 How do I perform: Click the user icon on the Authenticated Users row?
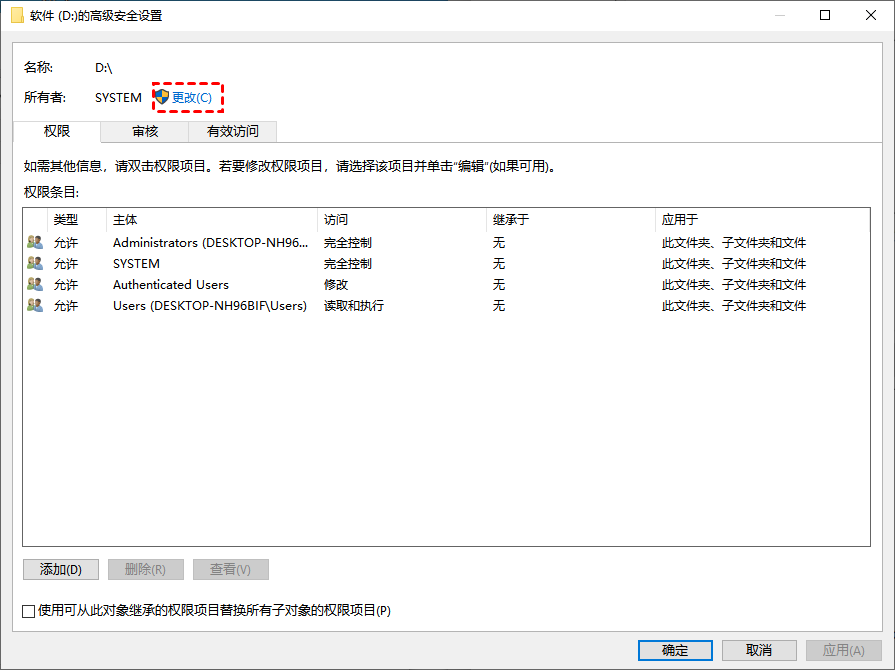(33, 284)
